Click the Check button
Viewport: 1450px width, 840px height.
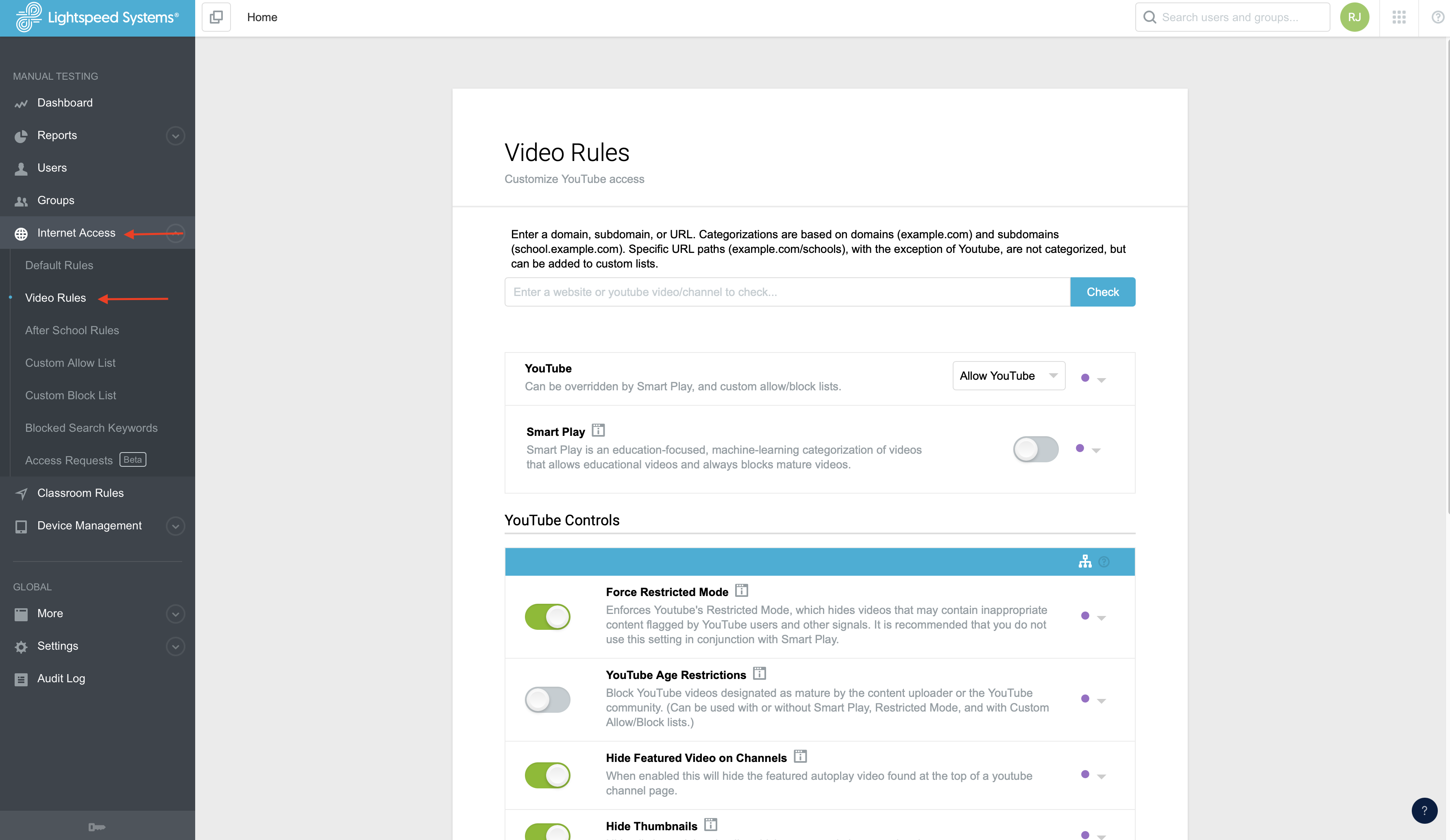click(1102, 292)
